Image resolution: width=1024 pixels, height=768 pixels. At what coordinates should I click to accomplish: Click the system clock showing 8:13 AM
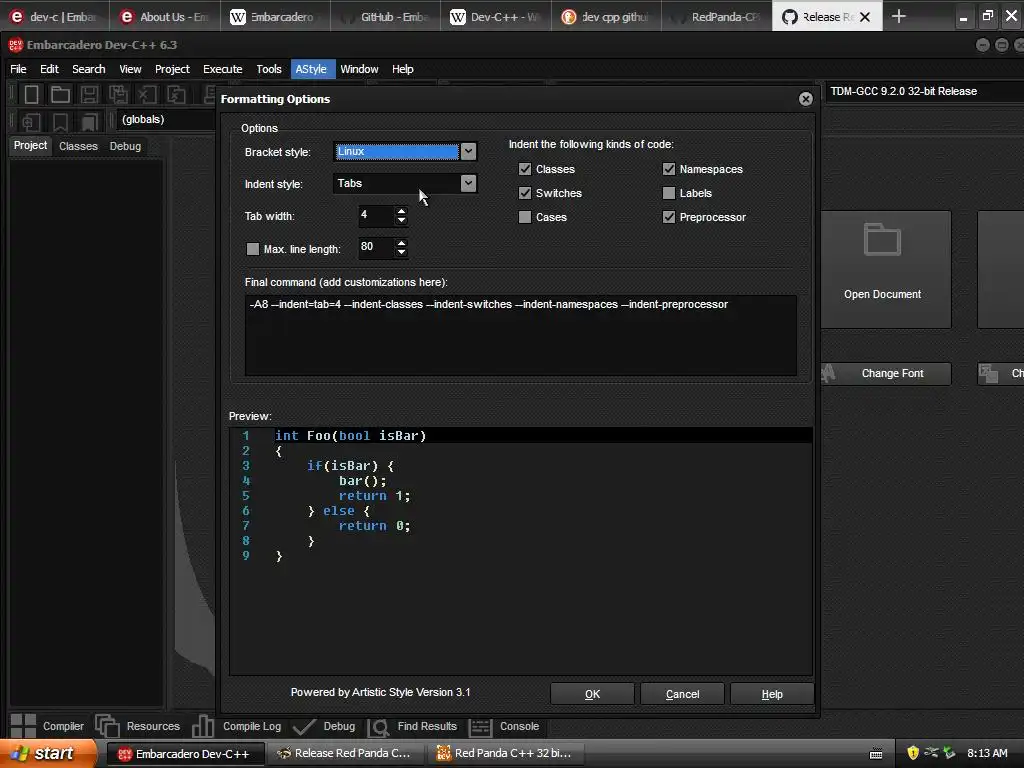987,753
